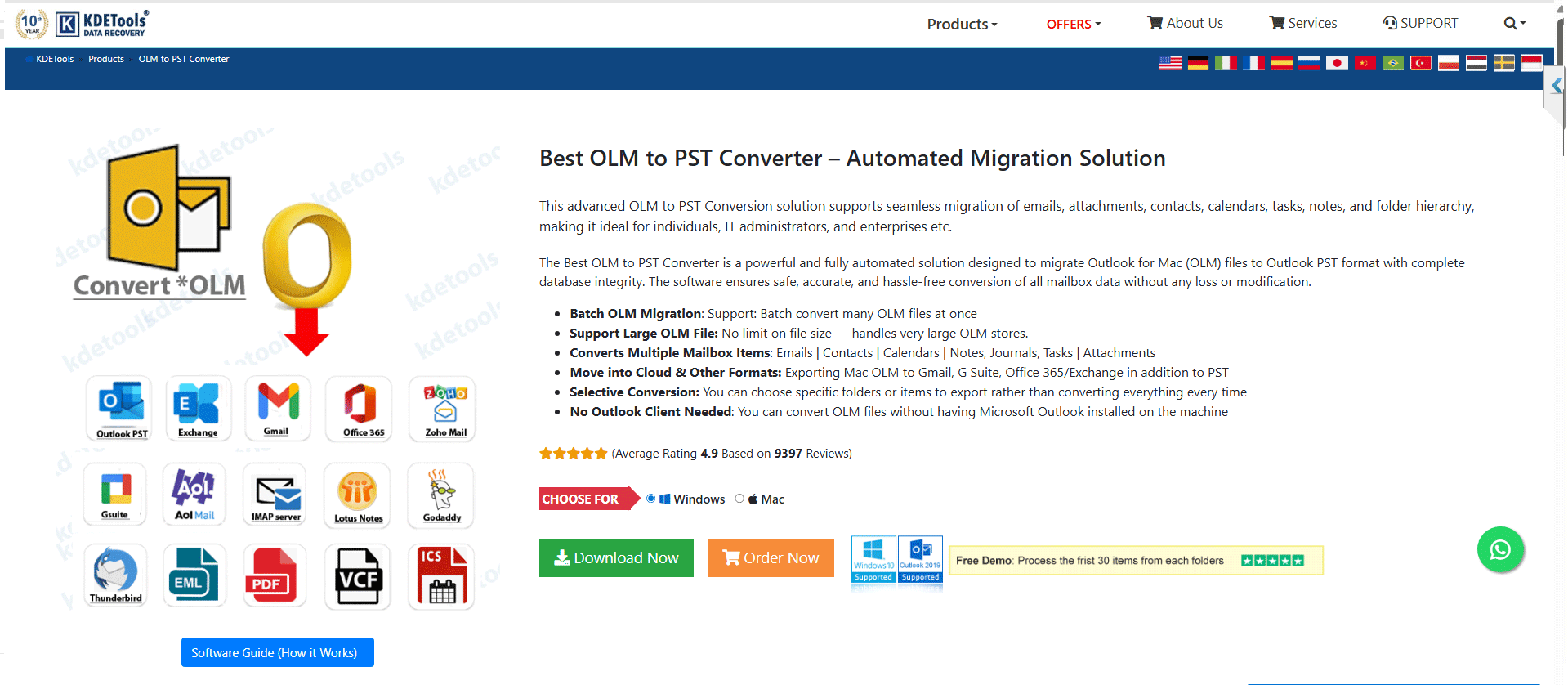The image size is (1568, 685).
Task: Select the Brazilian flag language
Action: (1392, 63)
